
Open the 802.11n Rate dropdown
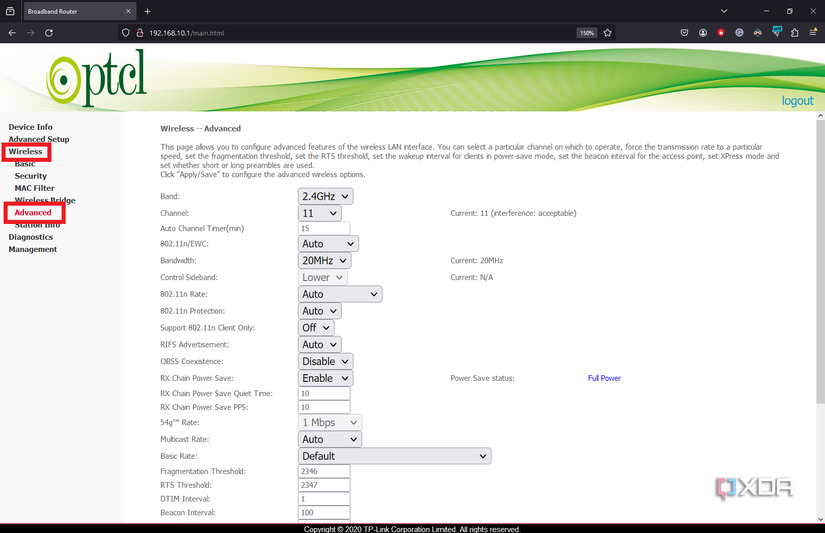tap(340, 294)
